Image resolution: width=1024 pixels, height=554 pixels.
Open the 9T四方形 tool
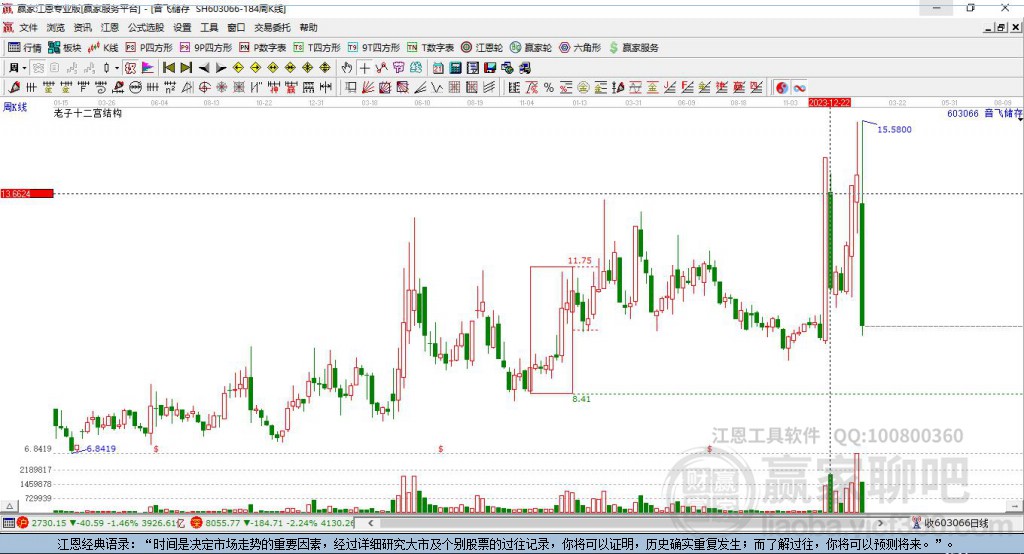point(374,48)
